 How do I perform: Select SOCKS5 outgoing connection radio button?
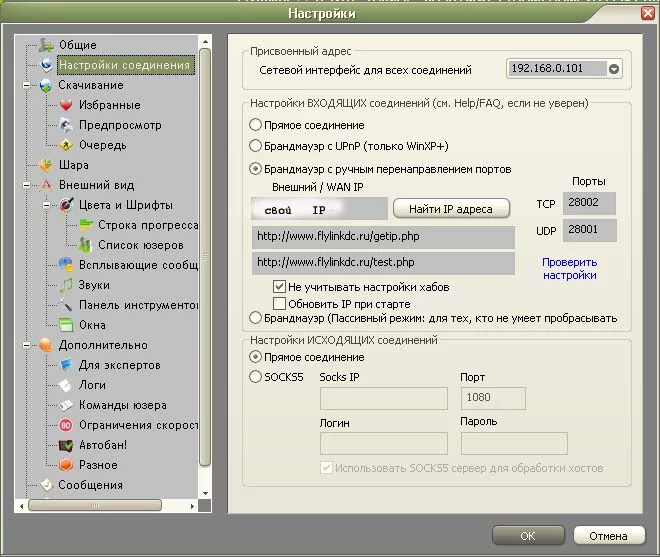pyautogui.click(x=255, y=376)
